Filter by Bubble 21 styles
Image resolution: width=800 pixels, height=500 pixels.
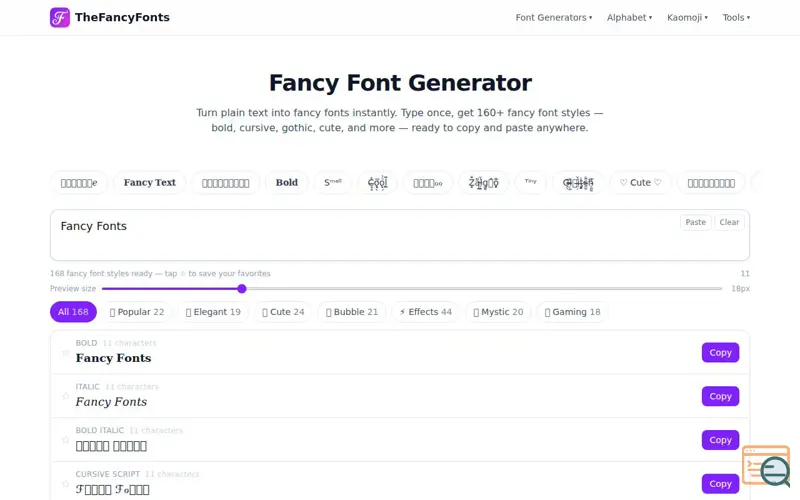pyautogui.click(x=352, y=312)
